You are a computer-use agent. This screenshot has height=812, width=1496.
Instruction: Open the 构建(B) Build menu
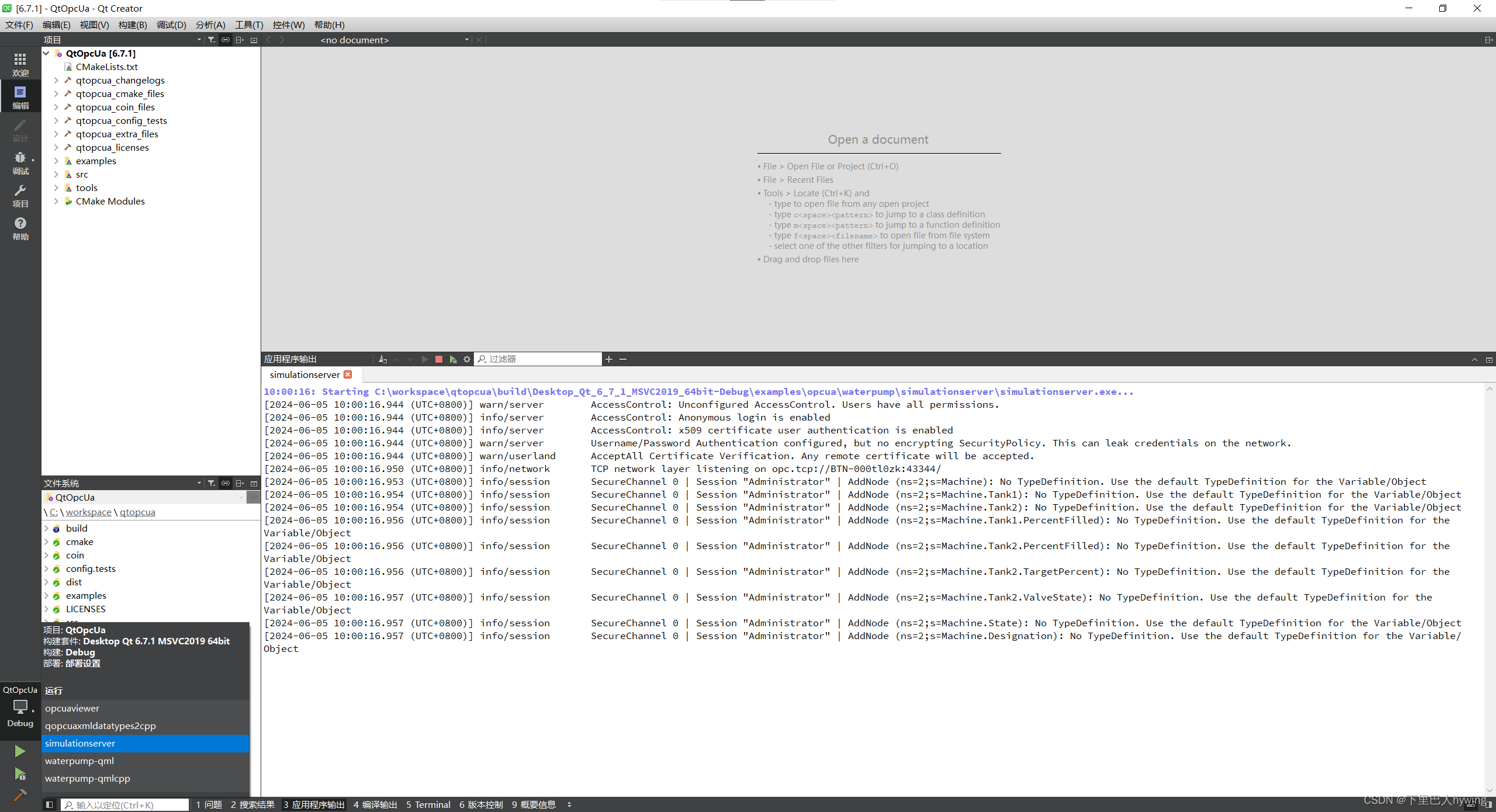pyautogui.click(x=133, y=25)
